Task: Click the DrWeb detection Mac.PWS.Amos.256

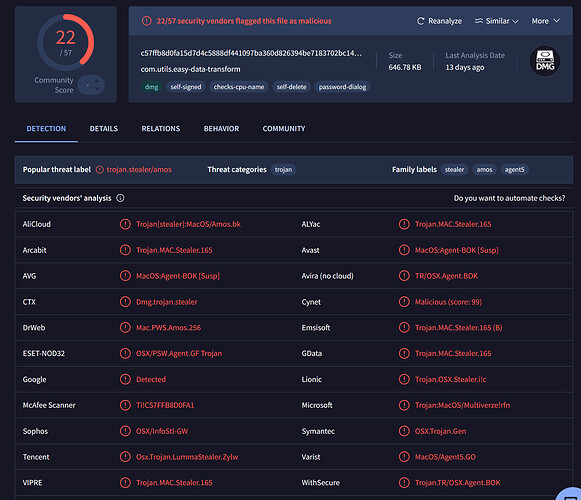Action: 169,327
